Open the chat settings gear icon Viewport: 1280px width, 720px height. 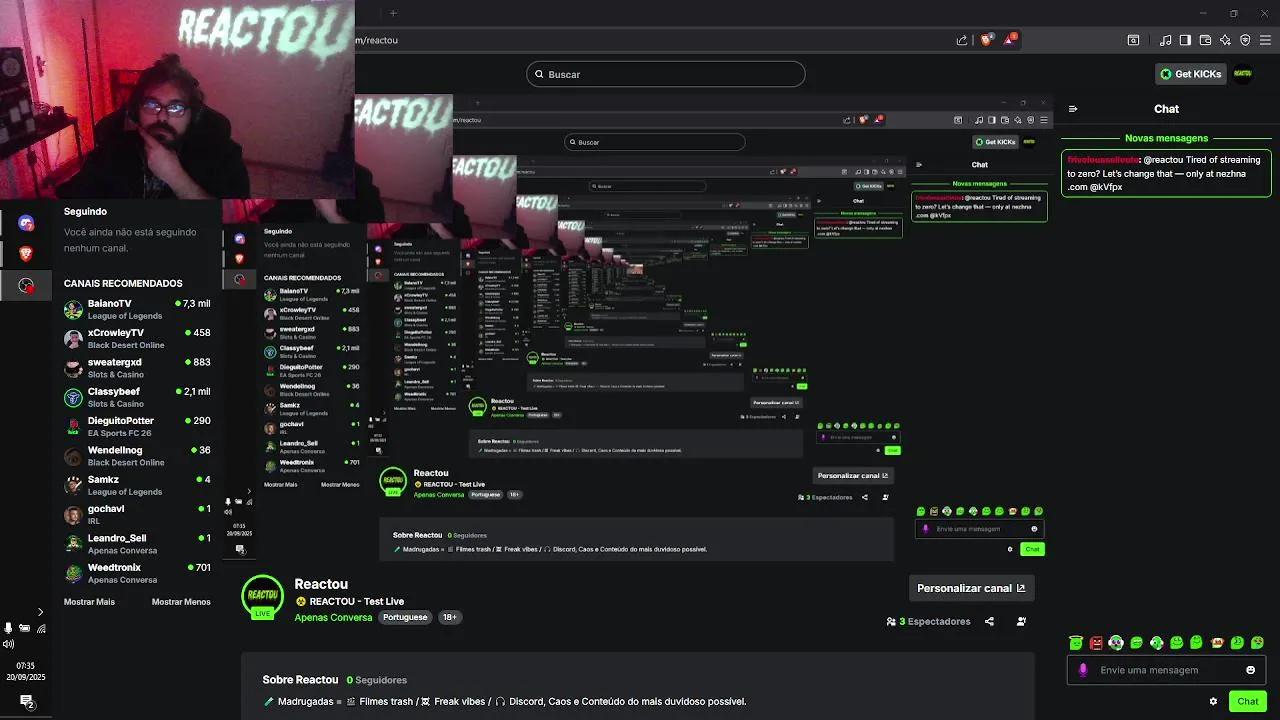click(x=1214, y=701)
